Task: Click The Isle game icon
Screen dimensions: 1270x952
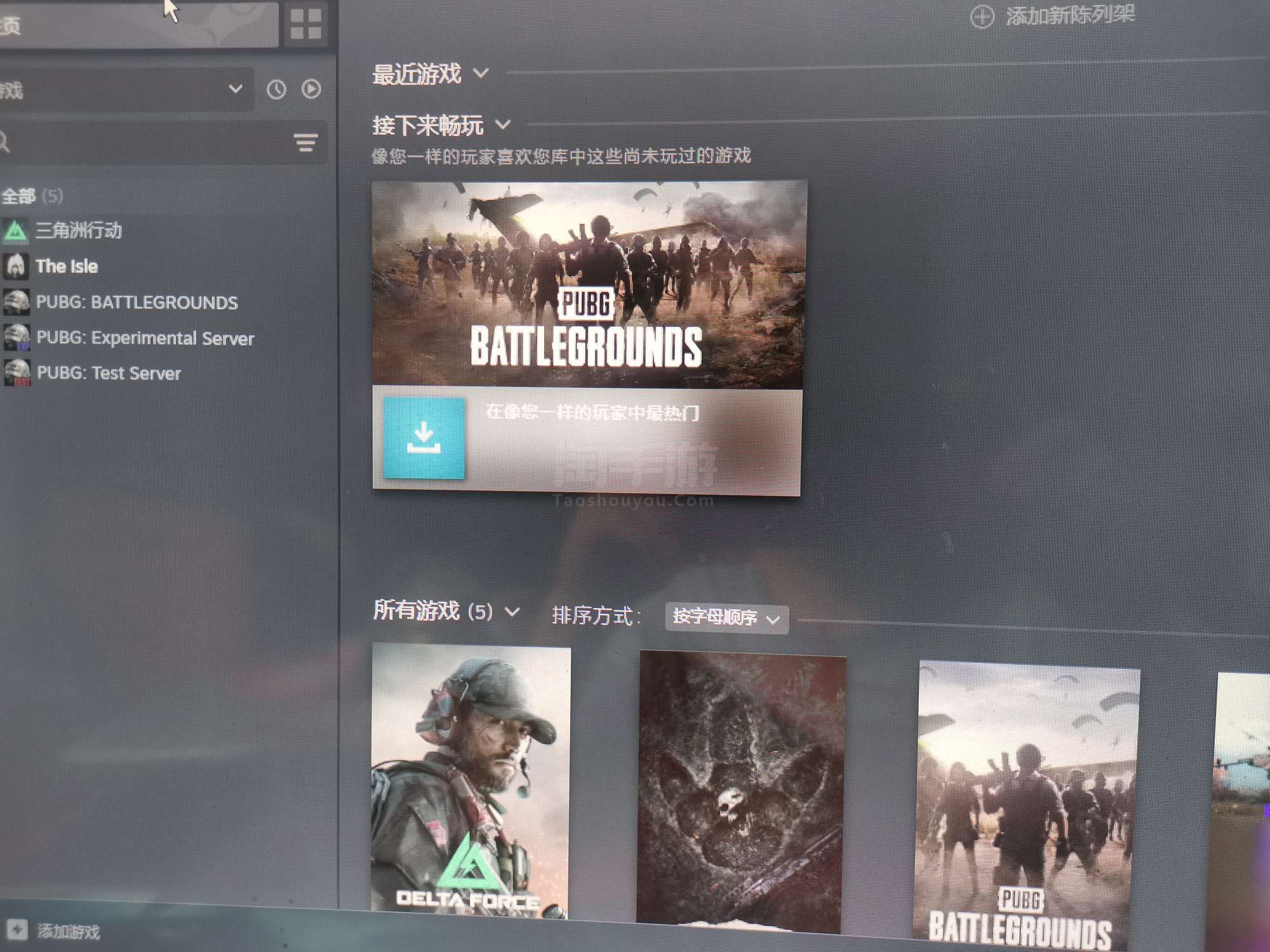Action: [x=16, y=267]
